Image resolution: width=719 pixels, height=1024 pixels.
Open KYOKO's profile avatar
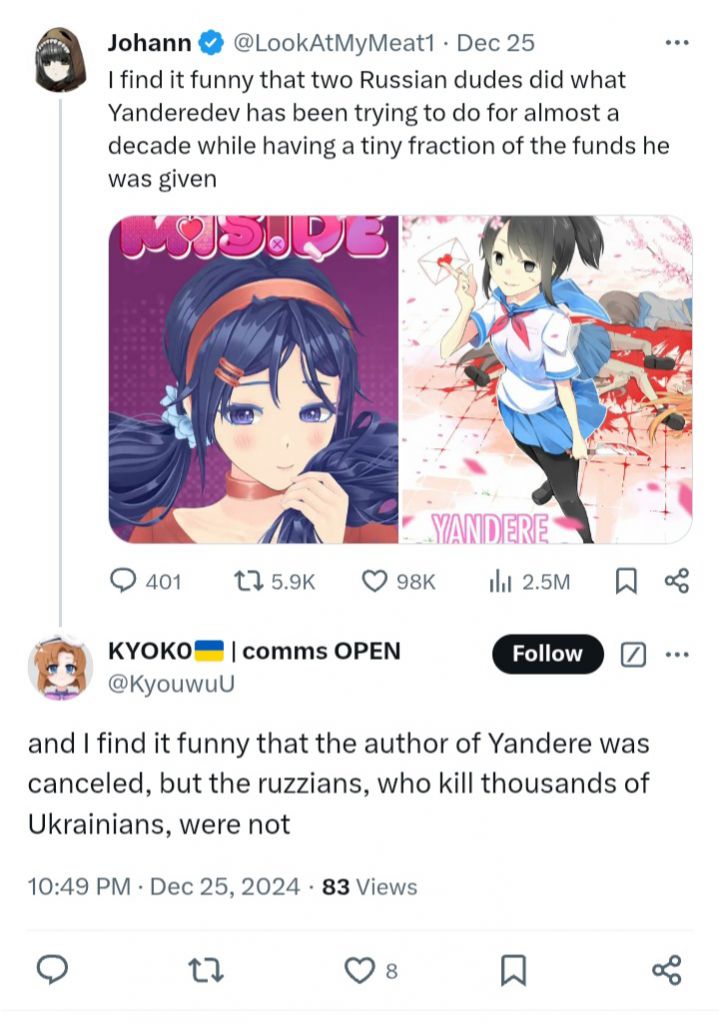point(59,667)
